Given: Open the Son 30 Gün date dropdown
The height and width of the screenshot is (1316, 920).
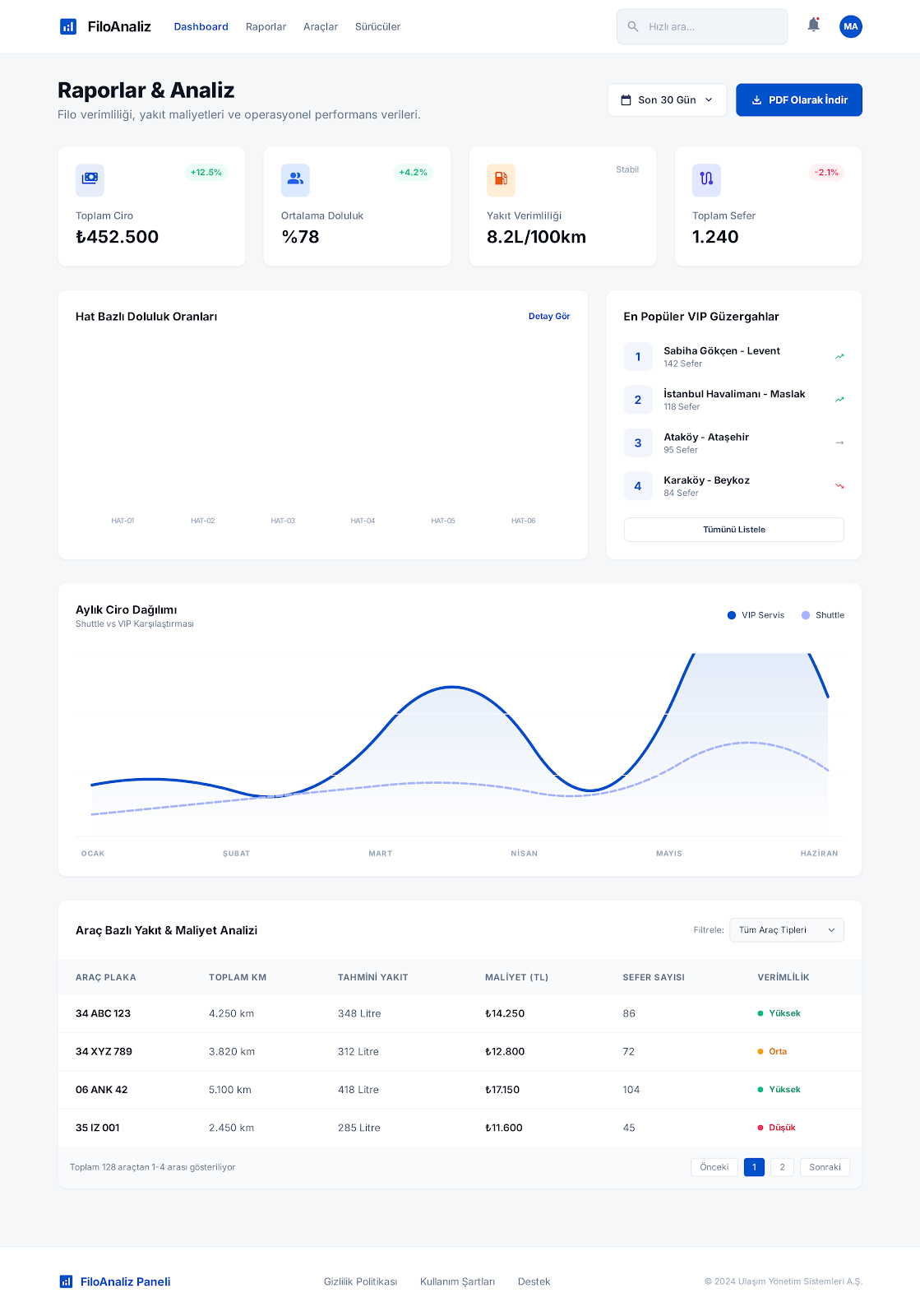Looking at the screenshot, I should pos(667,100).
